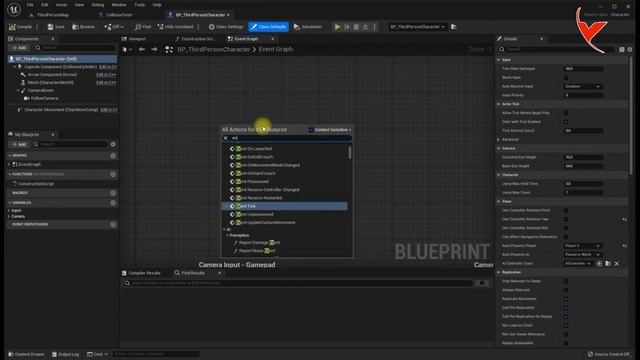The height and width of the screenshot is (360, 640).
Task: Open BP_ThirdPersonCharacter debug object dropdown
Action: (x=417, y=27)
